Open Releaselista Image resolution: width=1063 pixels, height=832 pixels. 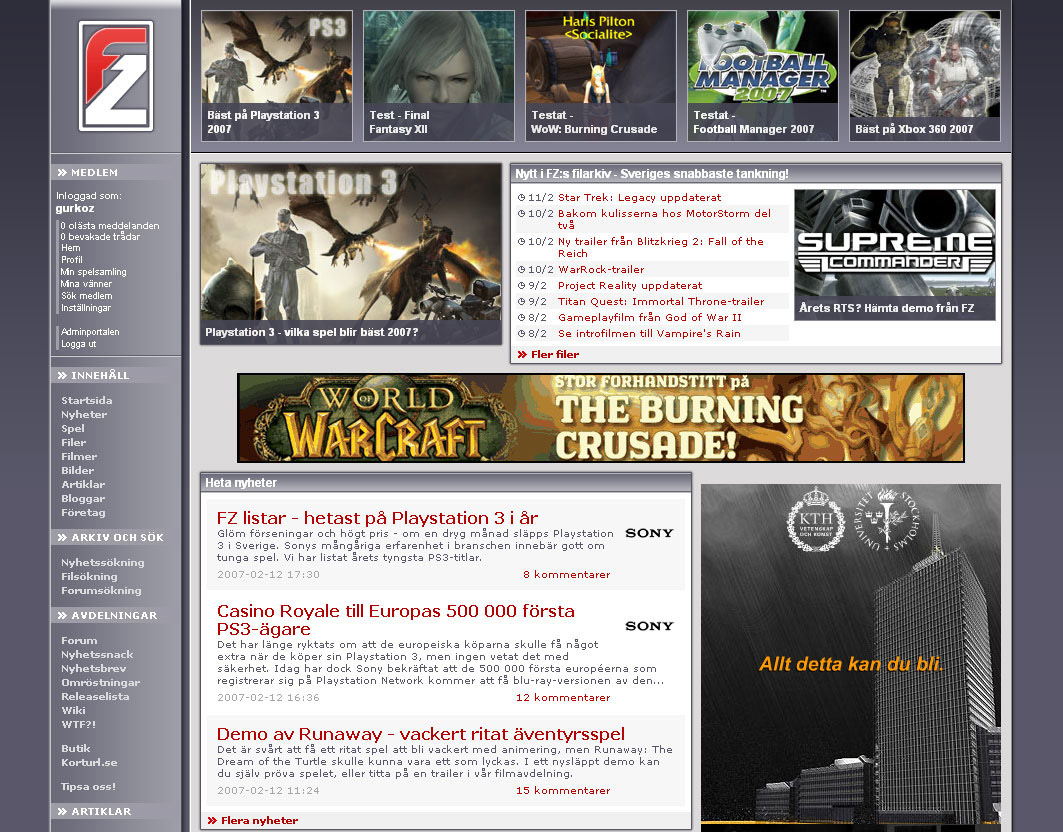pos(95,696)
